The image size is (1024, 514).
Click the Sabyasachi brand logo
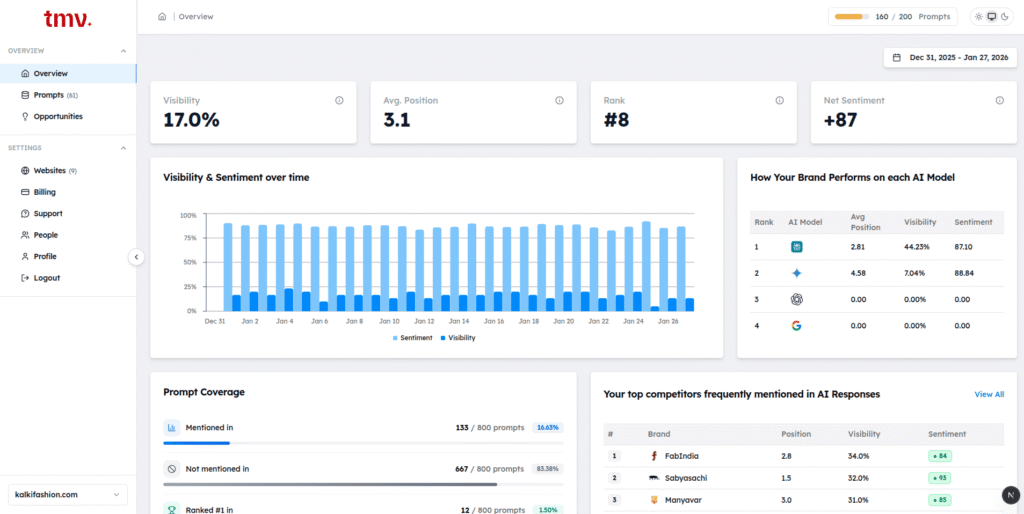point(654,478)
